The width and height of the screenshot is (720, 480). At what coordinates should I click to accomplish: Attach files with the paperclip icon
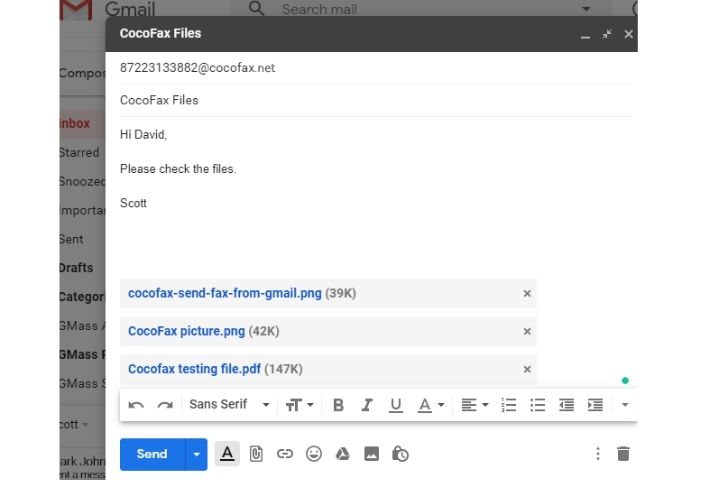[256, 454]
